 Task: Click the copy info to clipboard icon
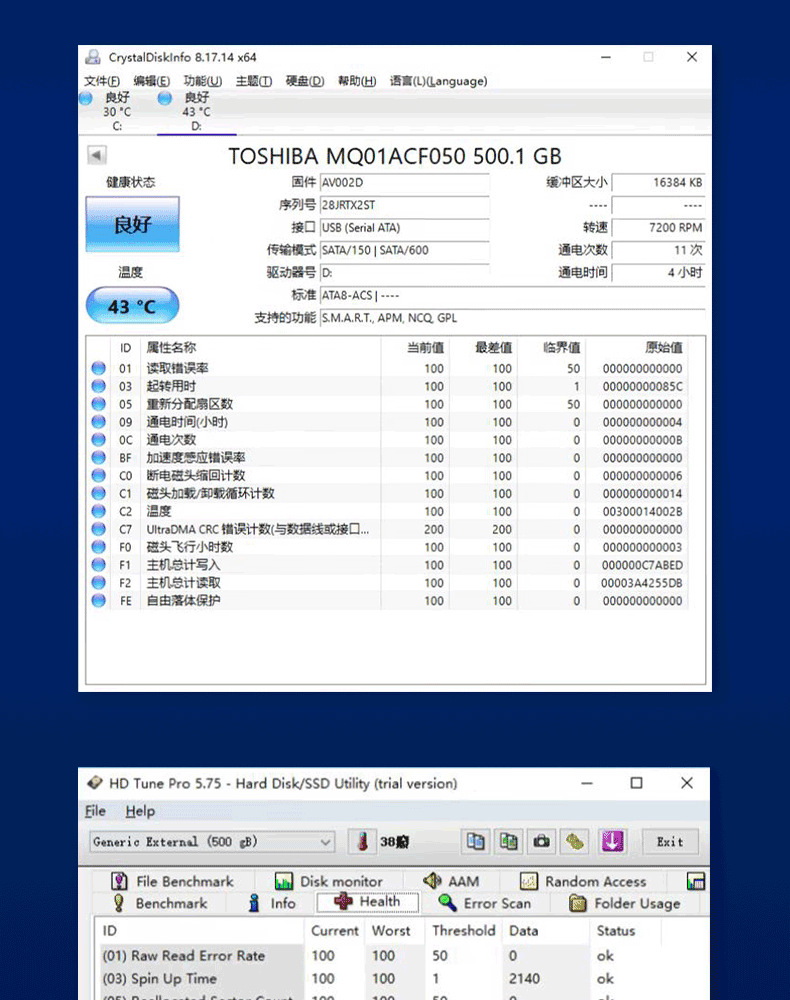click(476, 842)
